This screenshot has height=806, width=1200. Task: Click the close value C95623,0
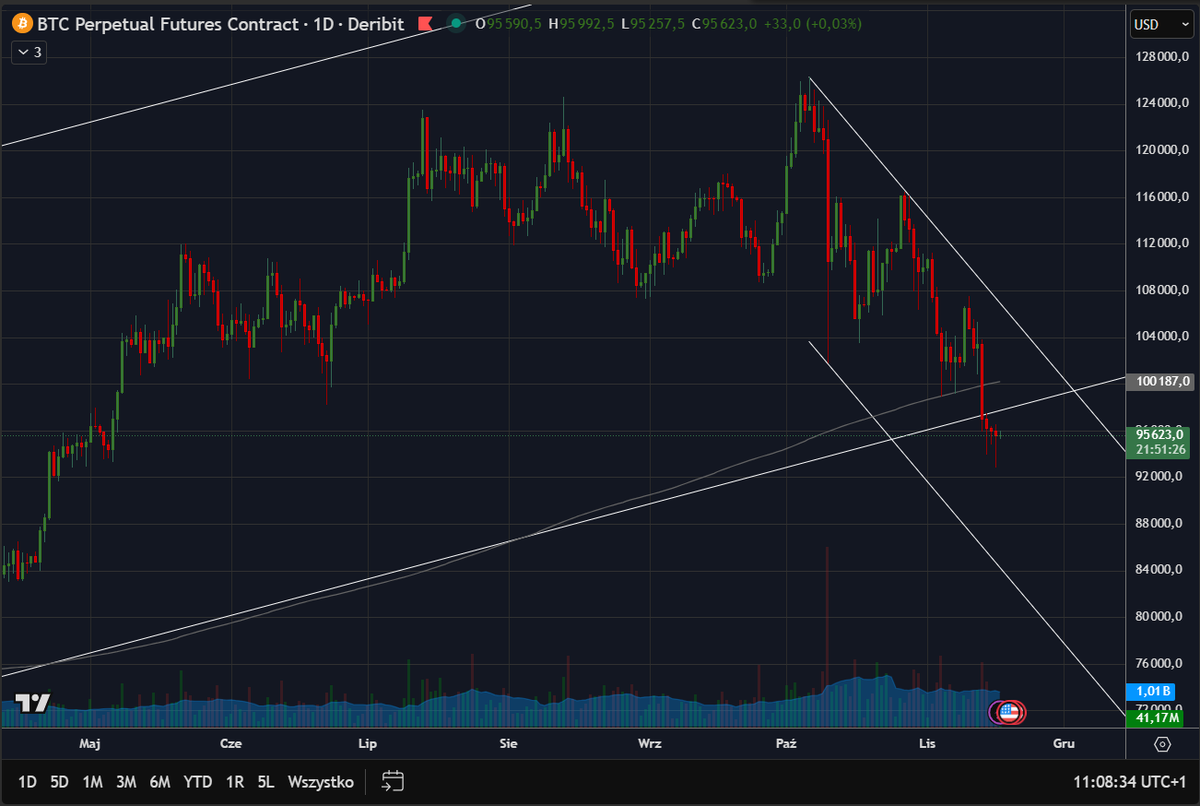point(724,23)
